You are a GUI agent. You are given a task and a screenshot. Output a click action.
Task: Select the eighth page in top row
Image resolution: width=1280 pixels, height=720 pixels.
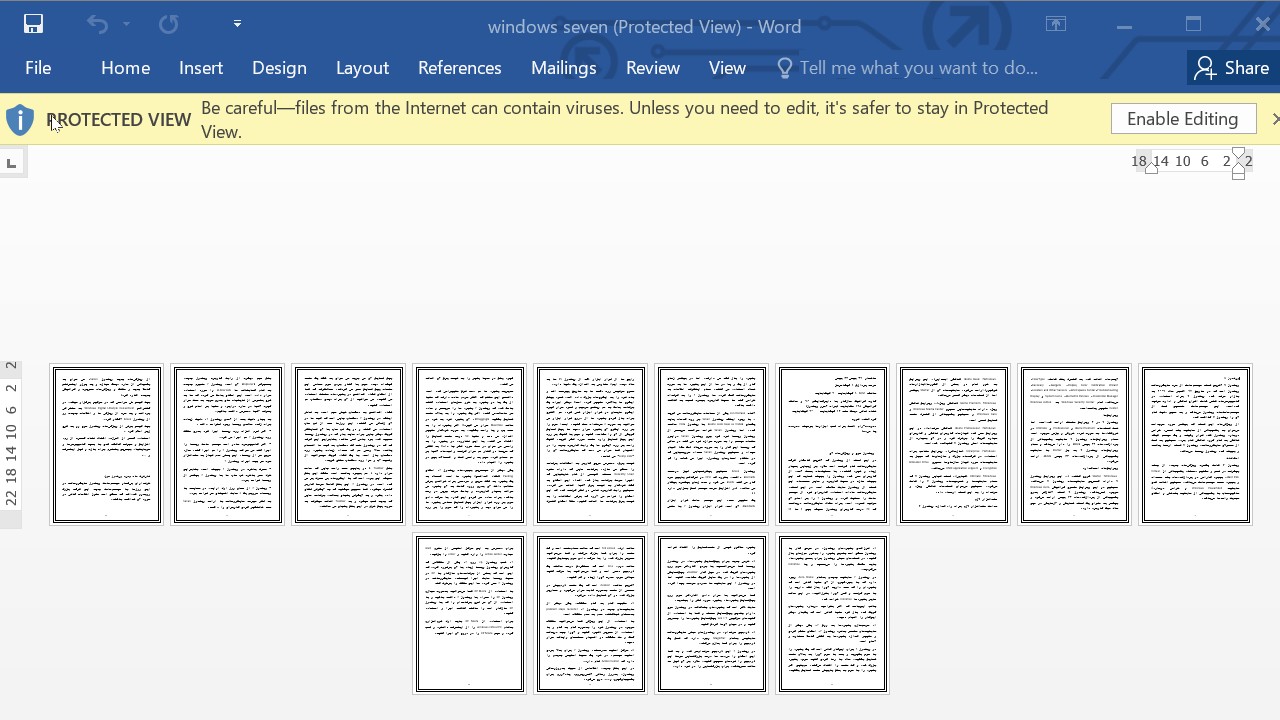954,445
